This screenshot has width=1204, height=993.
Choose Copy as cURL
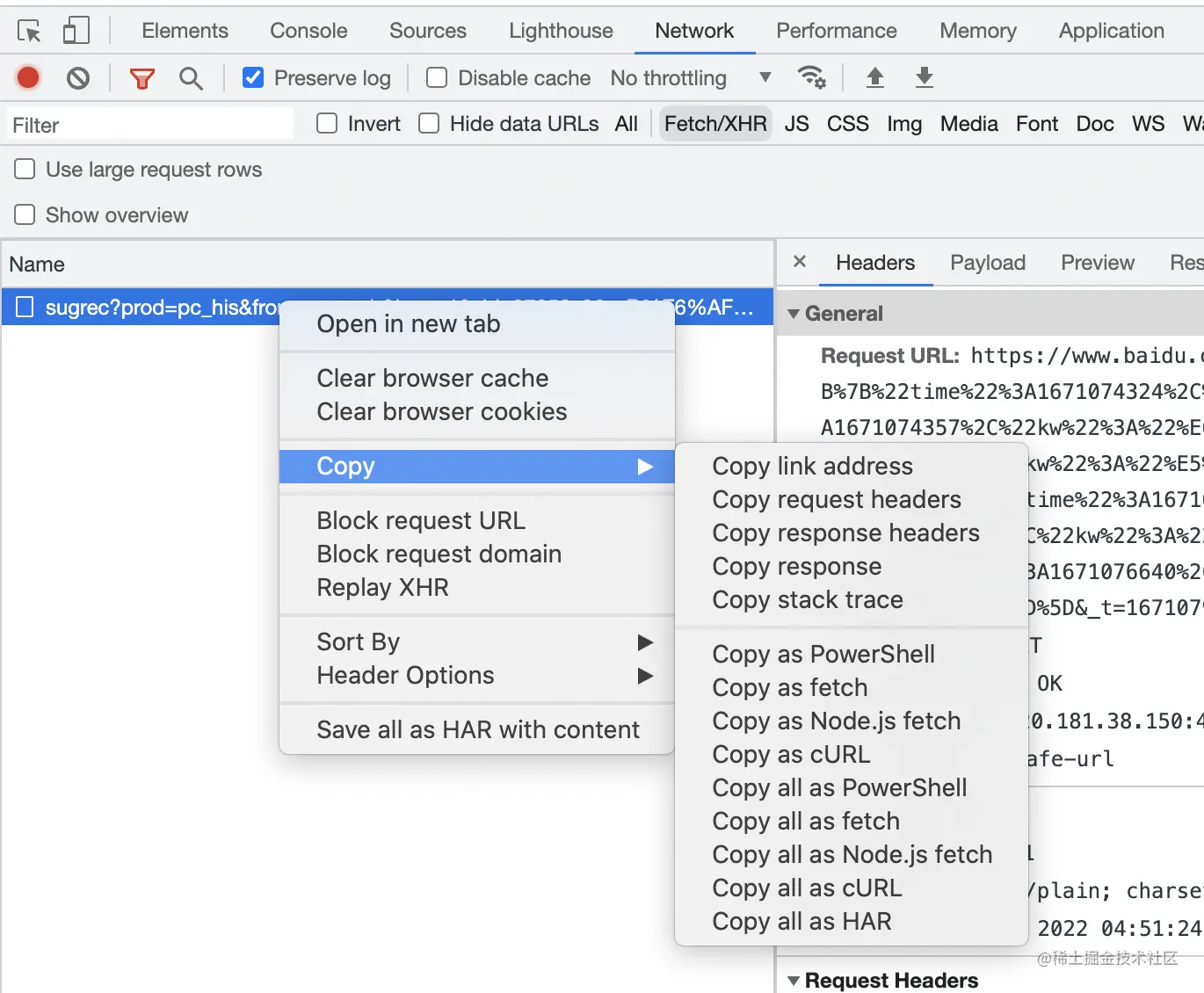tap(851, 755)
